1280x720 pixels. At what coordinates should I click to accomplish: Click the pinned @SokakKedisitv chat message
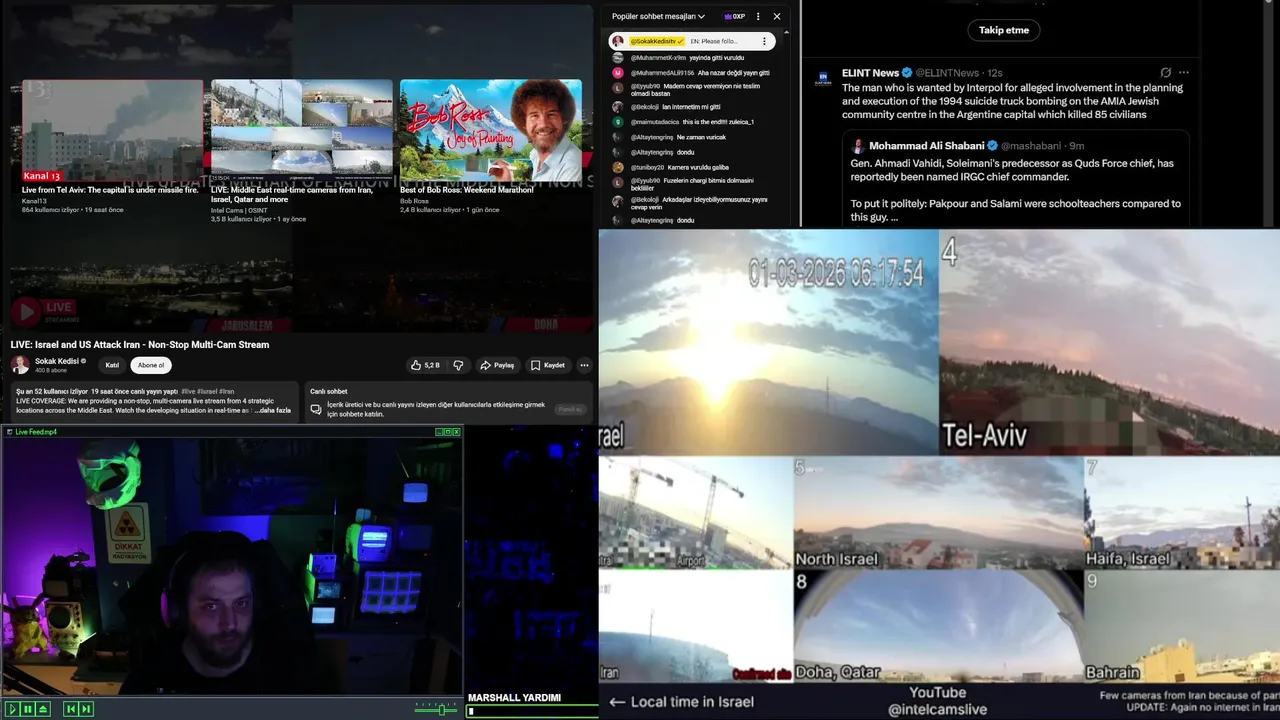[x=692, y=41]
